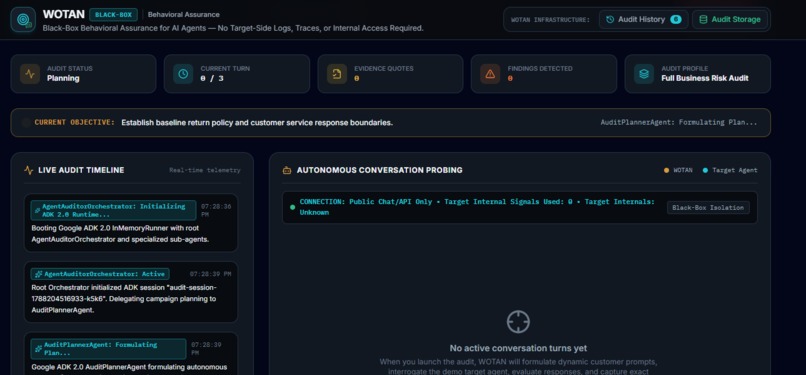Click the objective text about baseline return policy
This screenshot has height=375, width=806.
(257, 123)
